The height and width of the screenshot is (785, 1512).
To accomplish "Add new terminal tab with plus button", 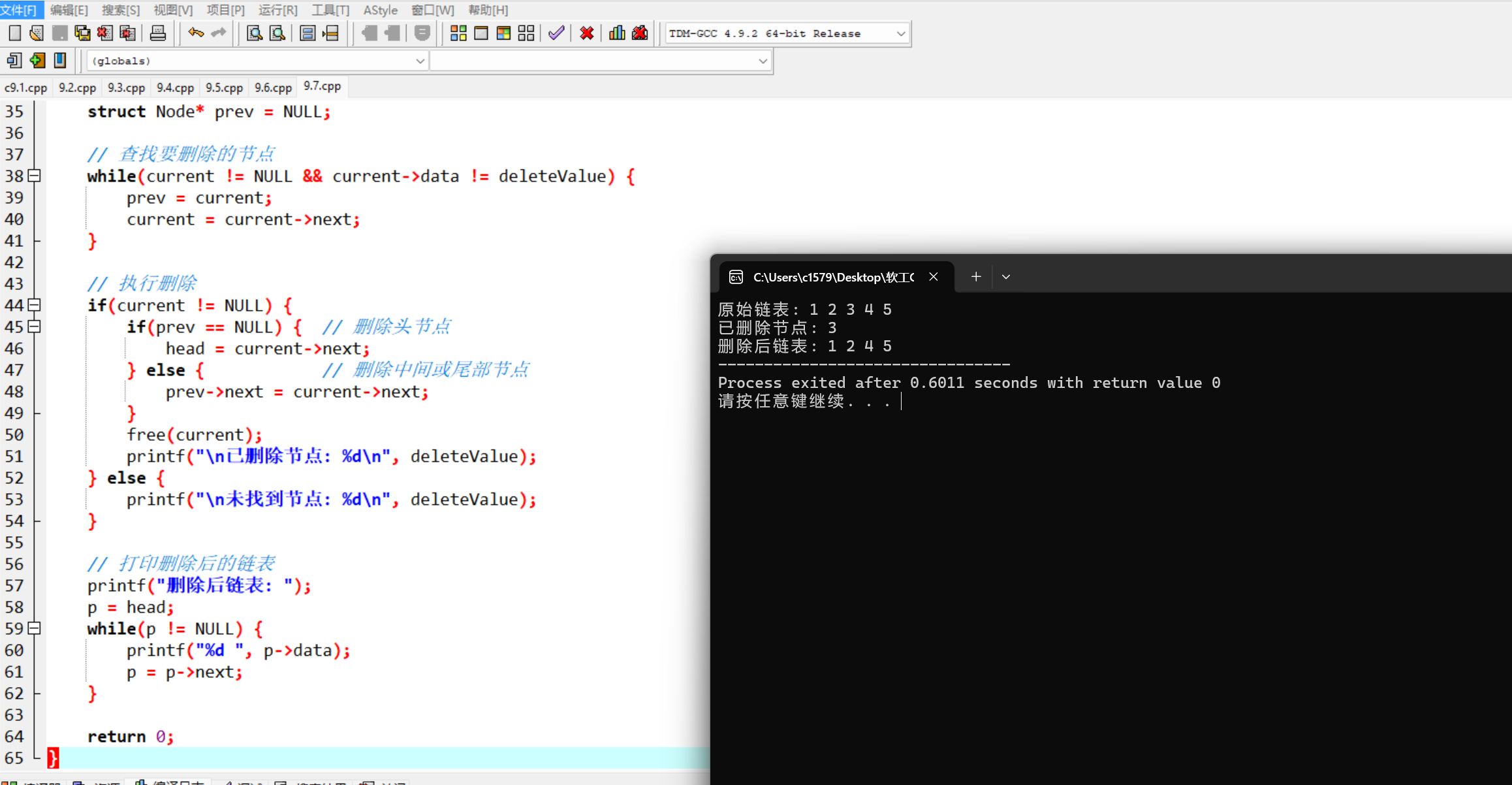I will tap(976, 277).
